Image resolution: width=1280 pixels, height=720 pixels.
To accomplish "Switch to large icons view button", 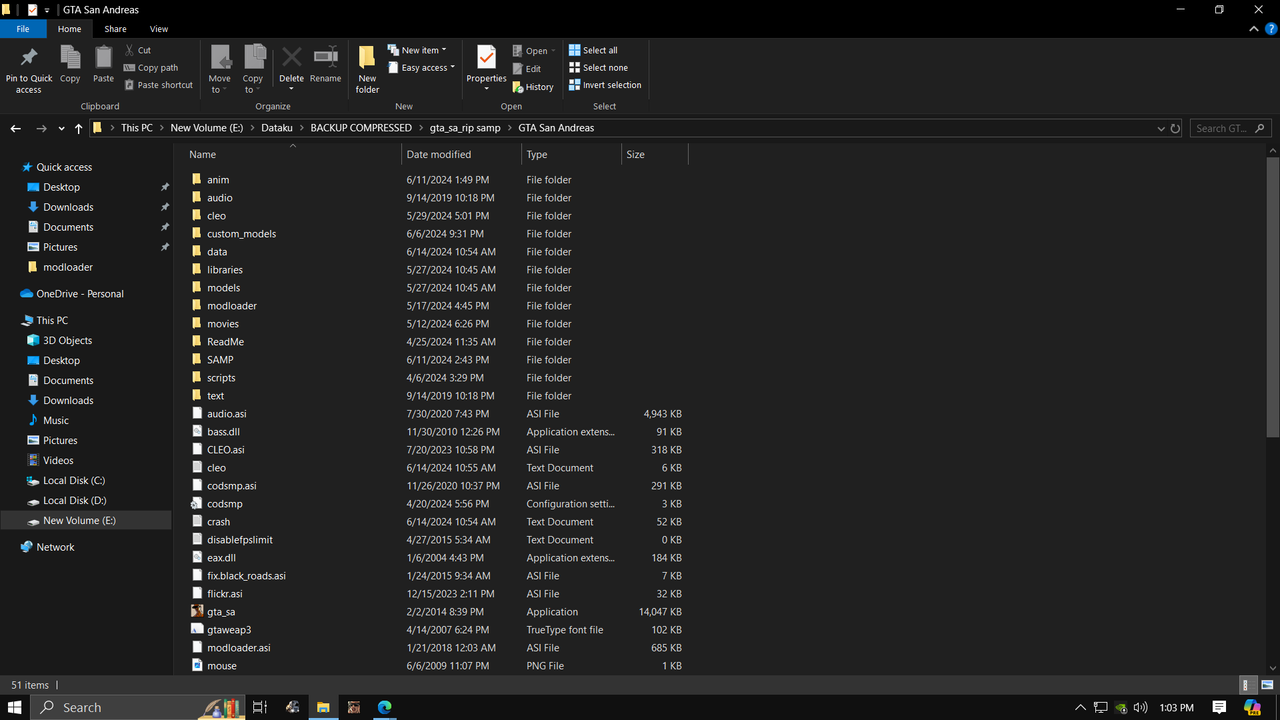I will click(x=1267, y=685).
